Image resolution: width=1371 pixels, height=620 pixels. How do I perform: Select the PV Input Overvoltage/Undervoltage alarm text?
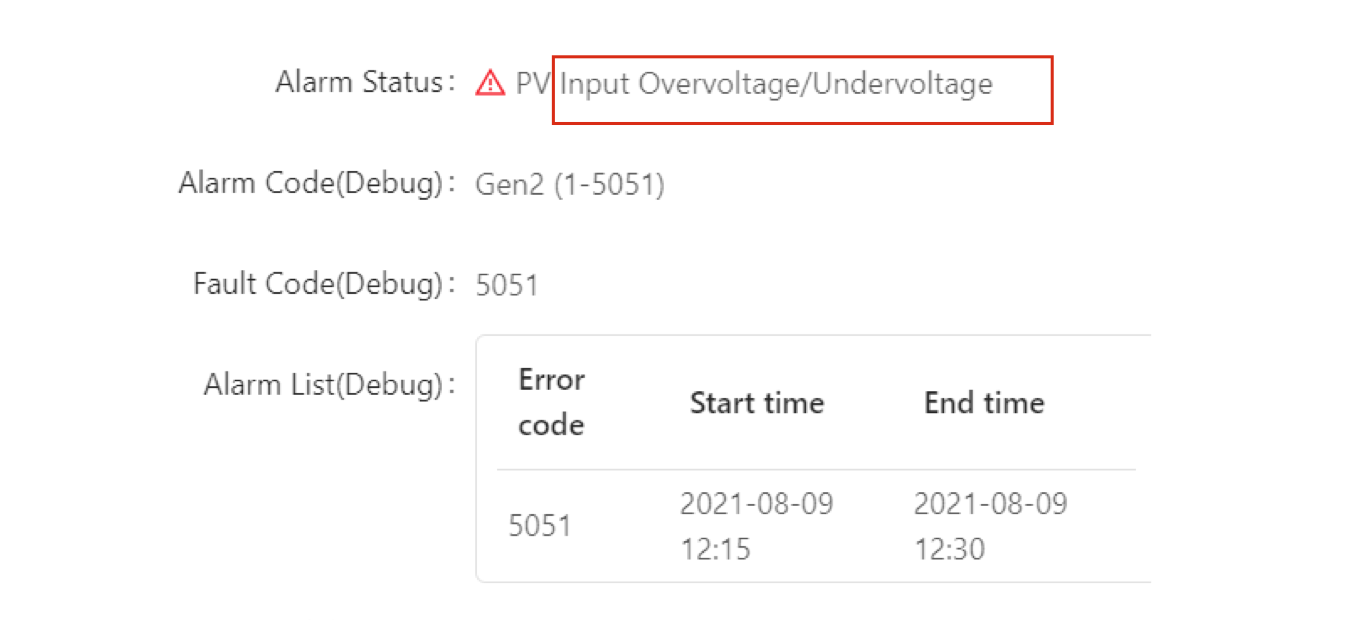(754, 84)
